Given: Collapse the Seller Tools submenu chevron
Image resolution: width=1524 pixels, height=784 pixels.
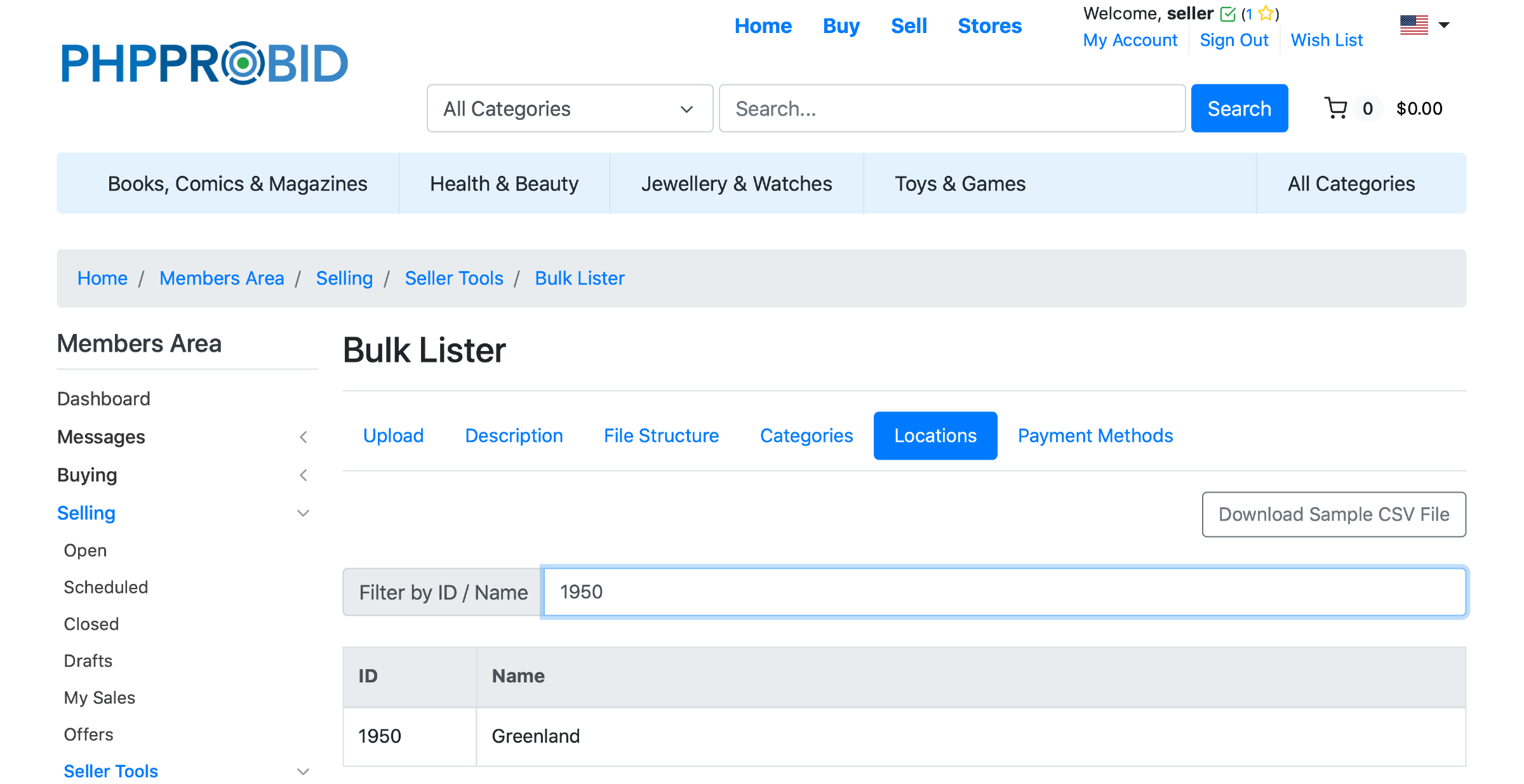Looking at the screenshot, I should click(x=304, y=771).
